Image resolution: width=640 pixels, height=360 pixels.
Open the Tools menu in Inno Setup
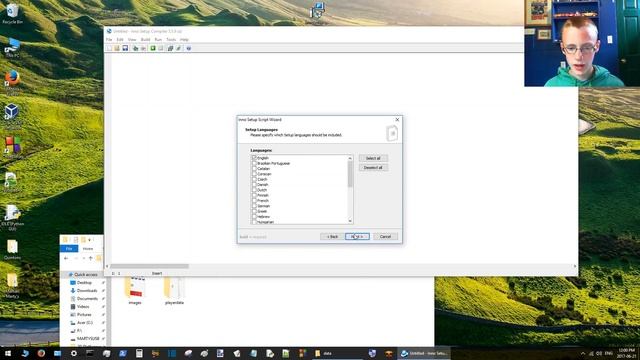point(171,40)
